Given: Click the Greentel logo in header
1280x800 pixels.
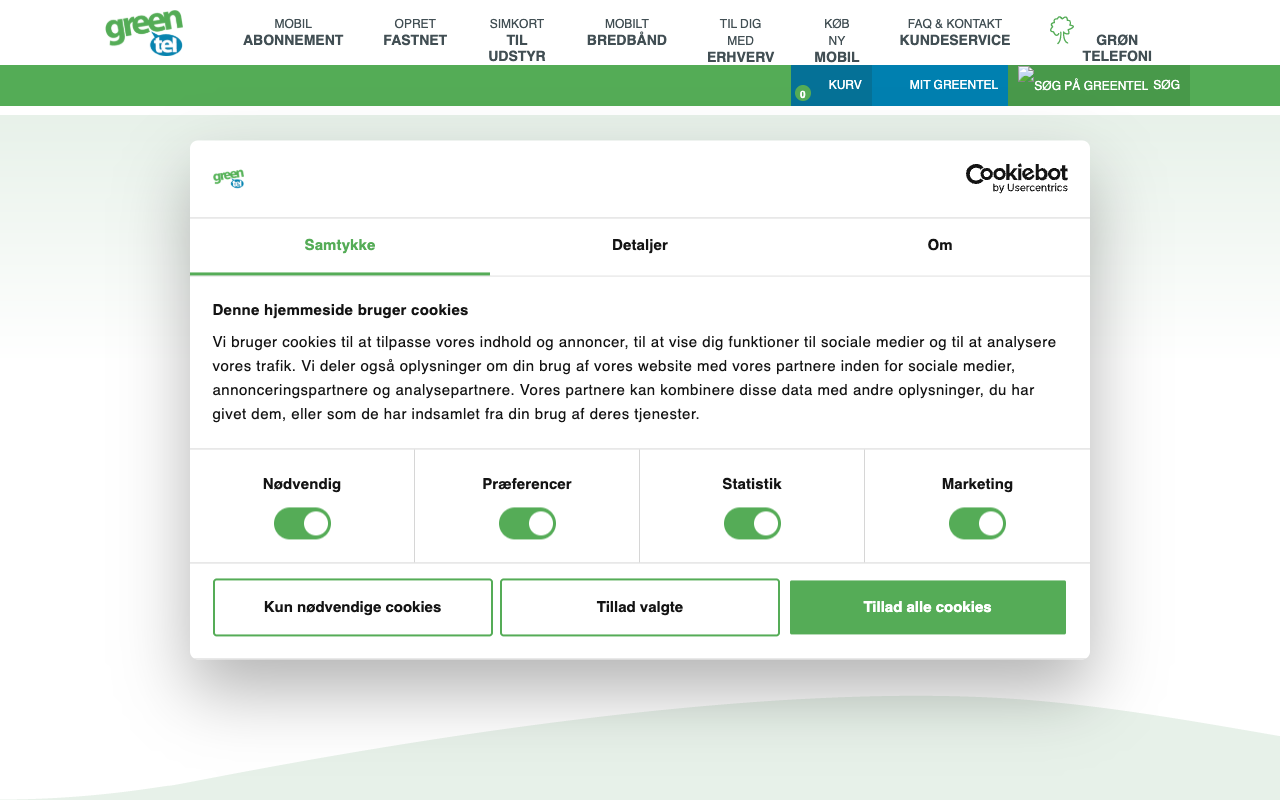Looking at the screenshot, I should pyautogui.click(x=144, y=33).
